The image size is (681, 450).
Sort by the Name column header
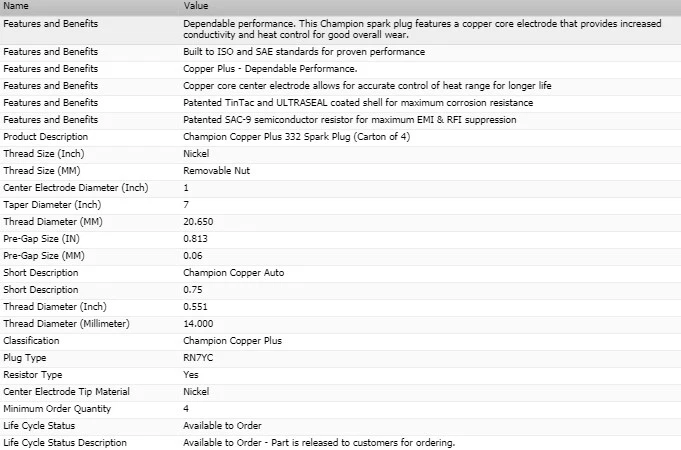(16, 6)
